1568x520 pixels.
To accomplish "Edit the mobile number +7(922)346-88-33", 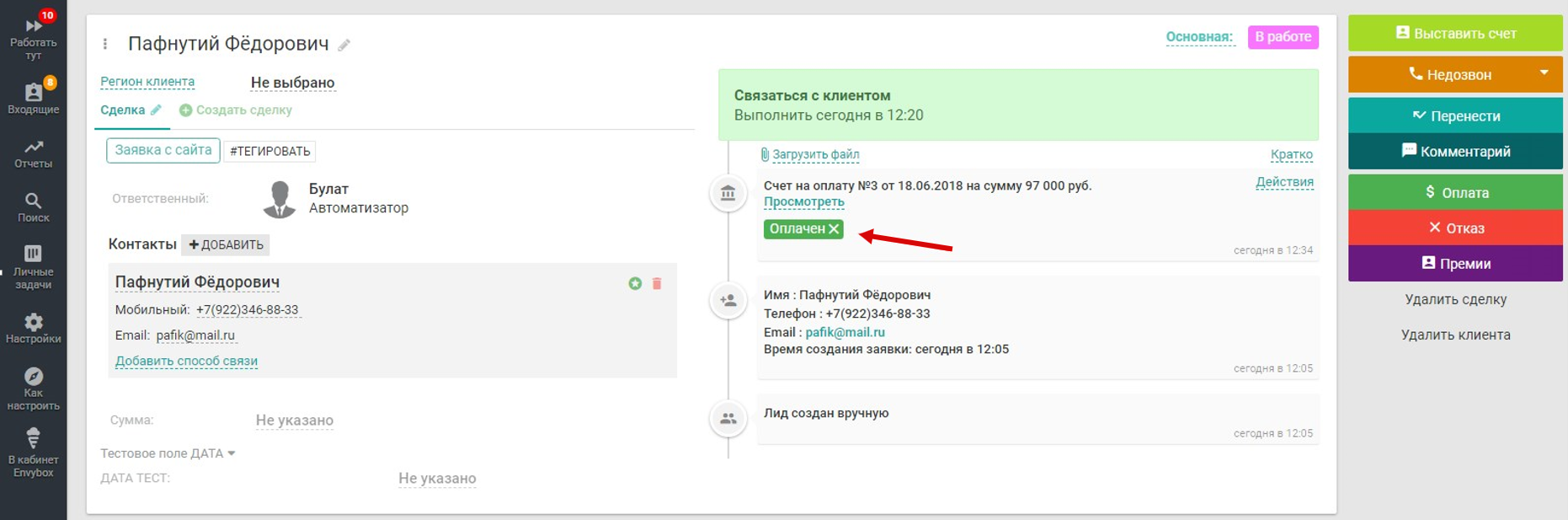I will pyautogui.click(x=248, y=310).
